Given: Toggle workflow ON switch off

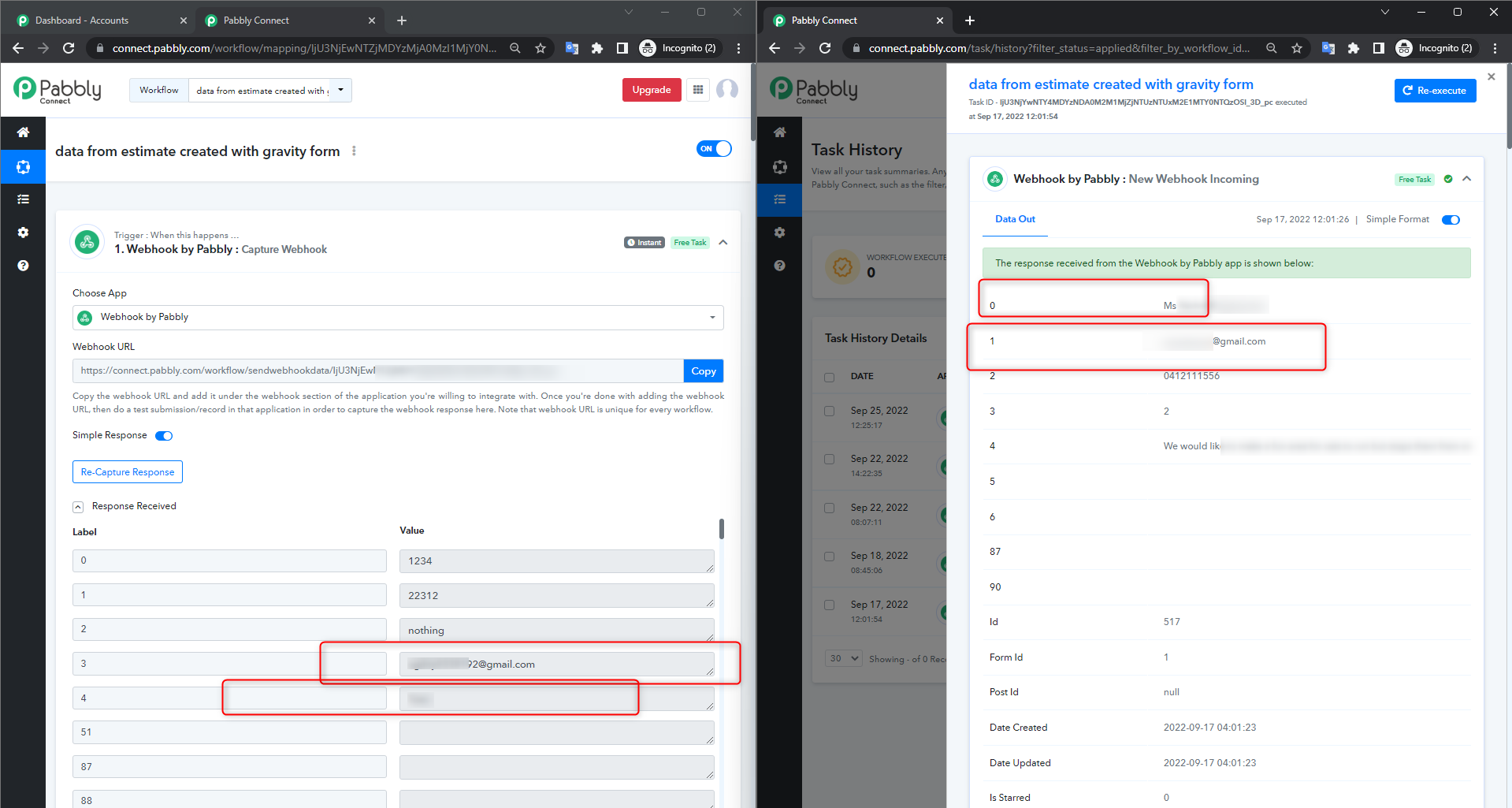Looking at the screenshot, I should 714,148.
